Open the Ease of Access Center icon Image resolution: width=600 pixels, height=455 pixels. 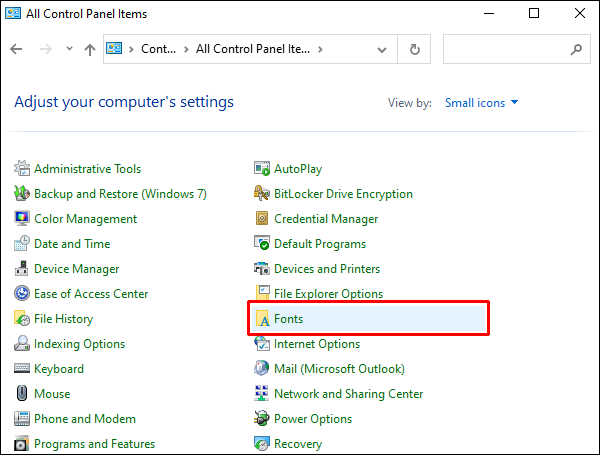point(22,294)
